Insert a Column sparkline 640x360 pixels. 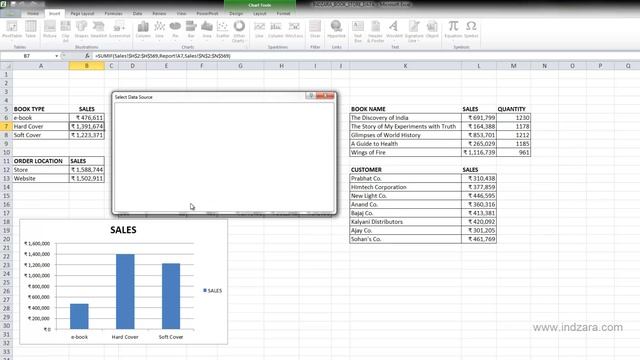pos(276,29)
